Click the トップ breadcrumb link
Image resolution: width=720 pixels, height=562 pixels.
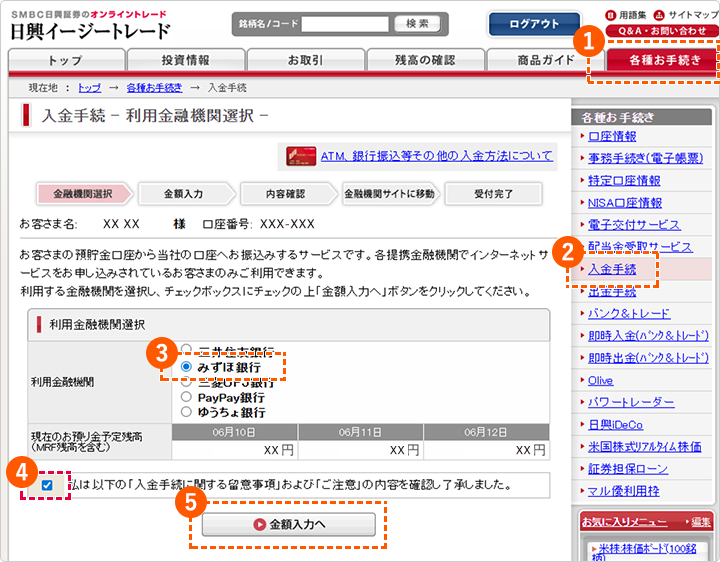pyautogui.click(x=90, y=88)
